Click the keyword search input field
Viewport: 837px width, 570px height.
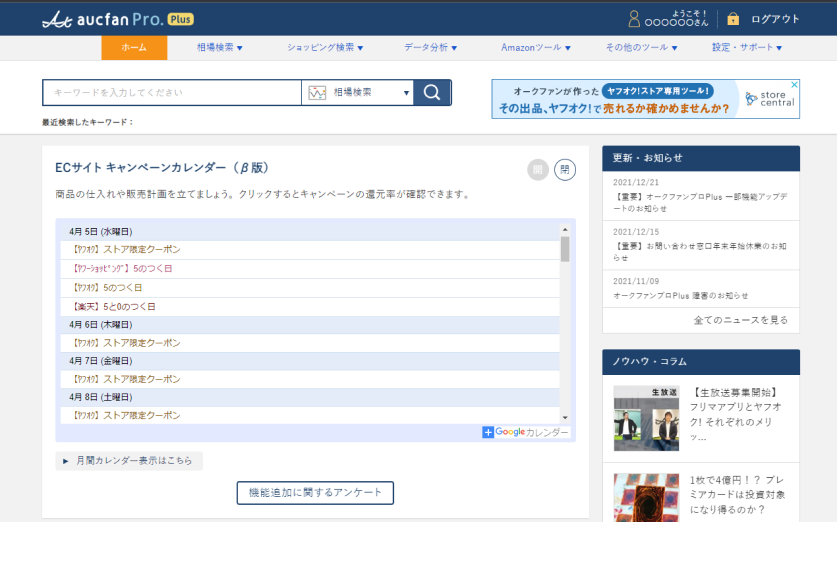tap(172, 92)
